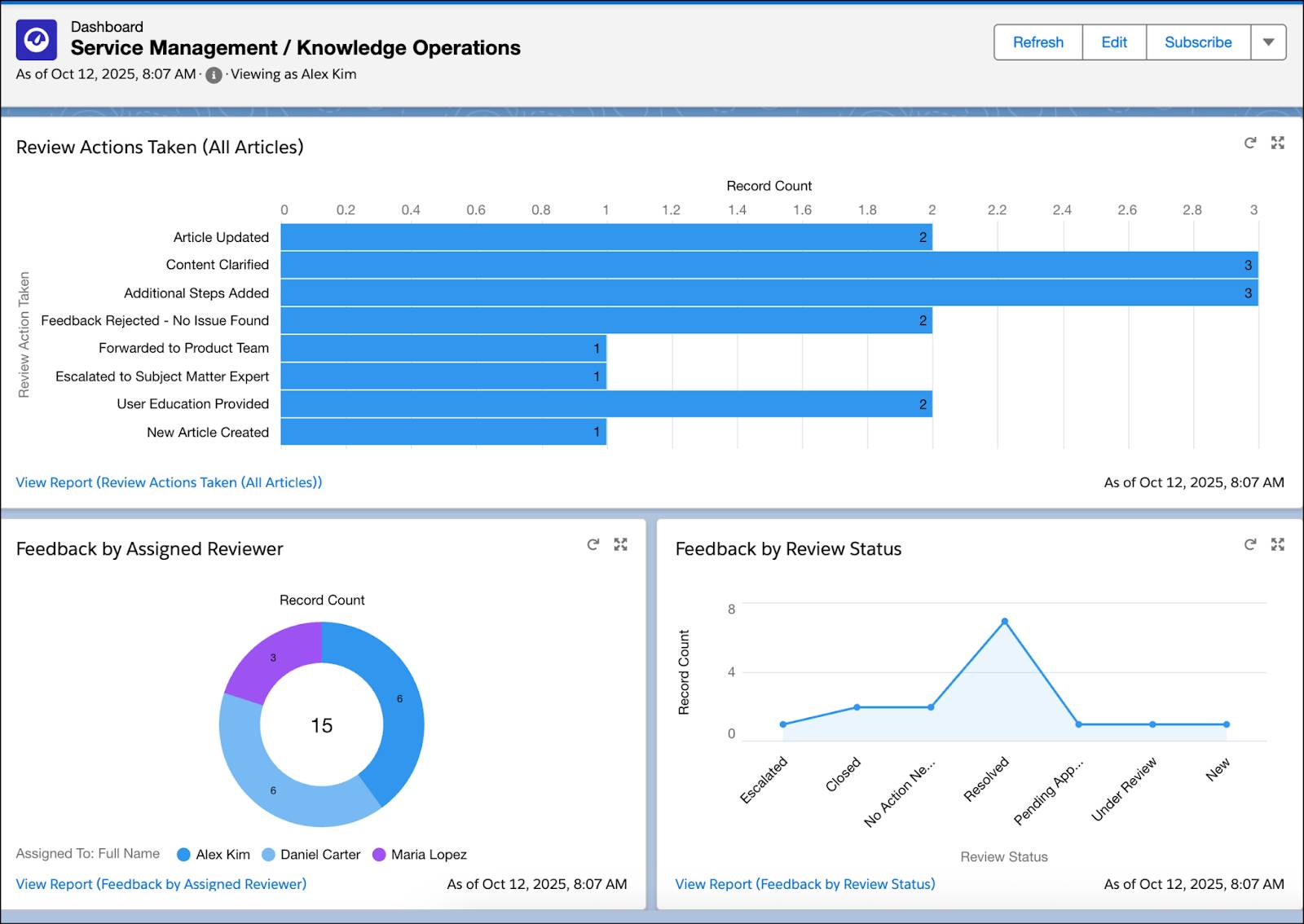
Task: Click the Resolved data point on the line chart
Action: click(1005, 621)
